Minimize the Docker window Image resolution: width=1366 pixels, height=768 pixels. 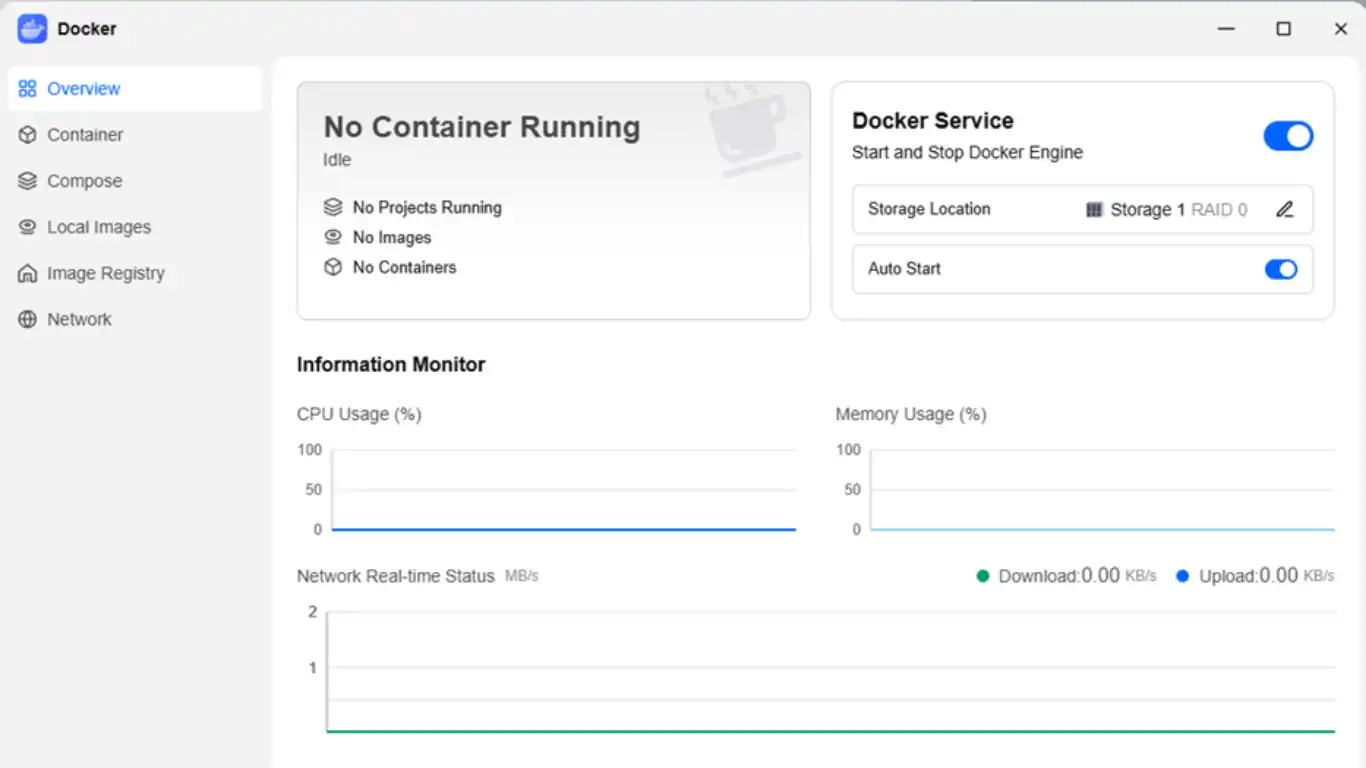(1227, 29)
